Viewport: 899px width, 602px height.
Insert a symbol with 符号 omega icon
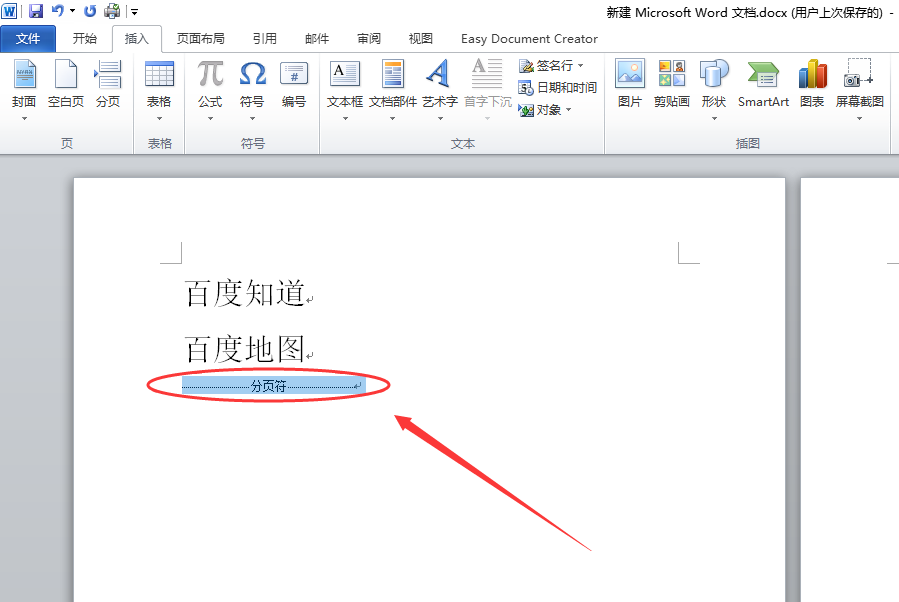pos(252,75)
